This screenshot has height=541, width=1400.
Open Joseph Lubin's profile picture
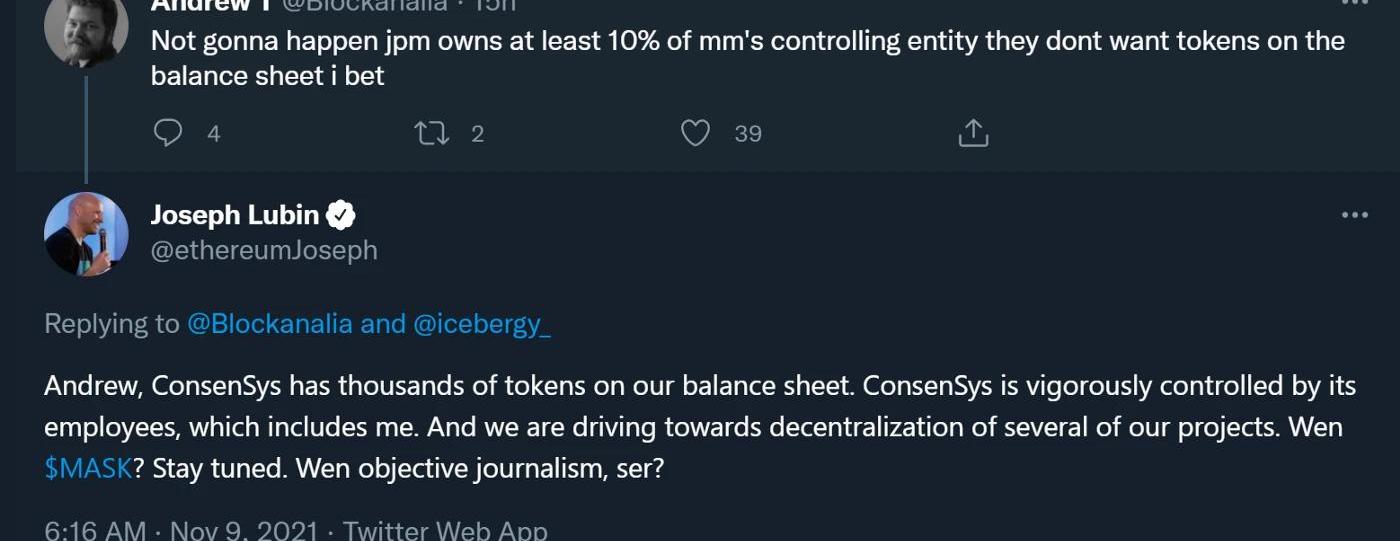(86, 234)
